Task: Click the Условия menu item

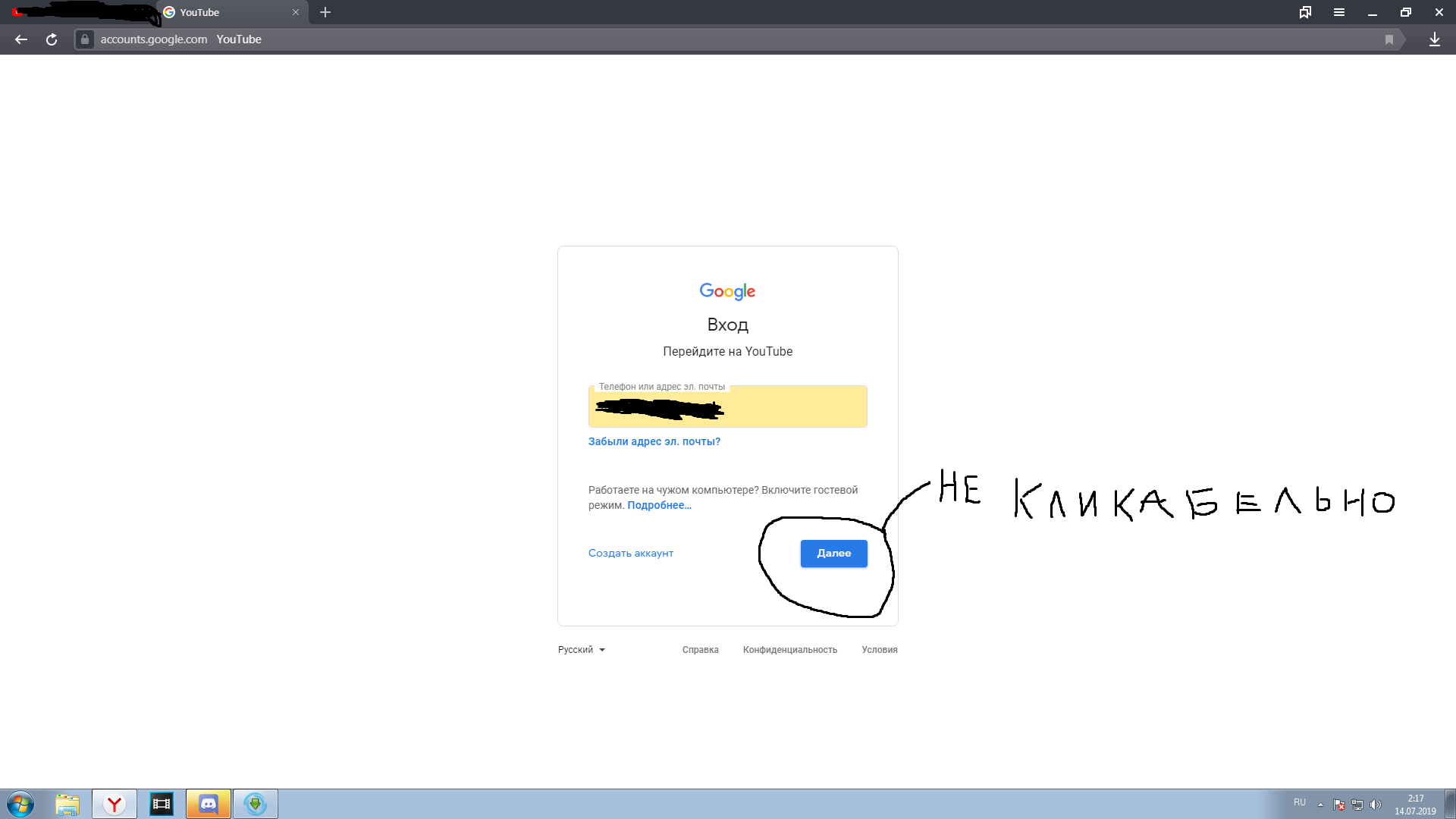Action: point(878,649)
